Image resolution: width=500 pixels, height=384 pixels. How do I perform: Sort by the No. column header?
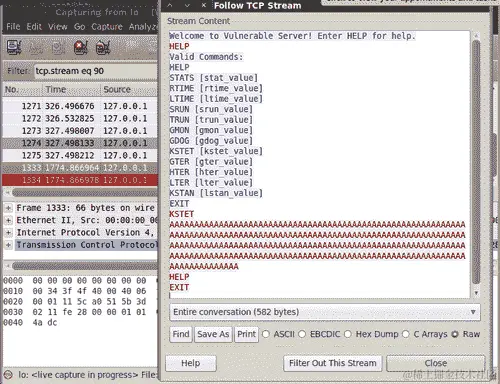[x=23, y=90]
